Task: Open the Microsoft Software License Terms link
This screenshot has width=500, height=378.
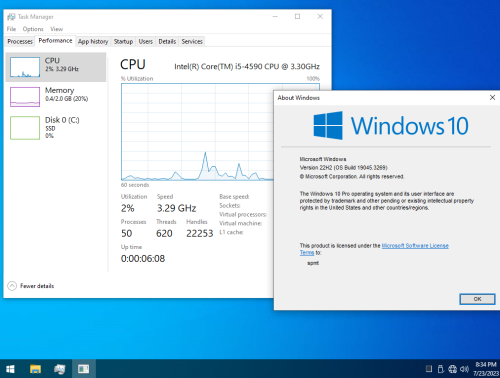Action: pyautogui.click(x=374, y=249)
